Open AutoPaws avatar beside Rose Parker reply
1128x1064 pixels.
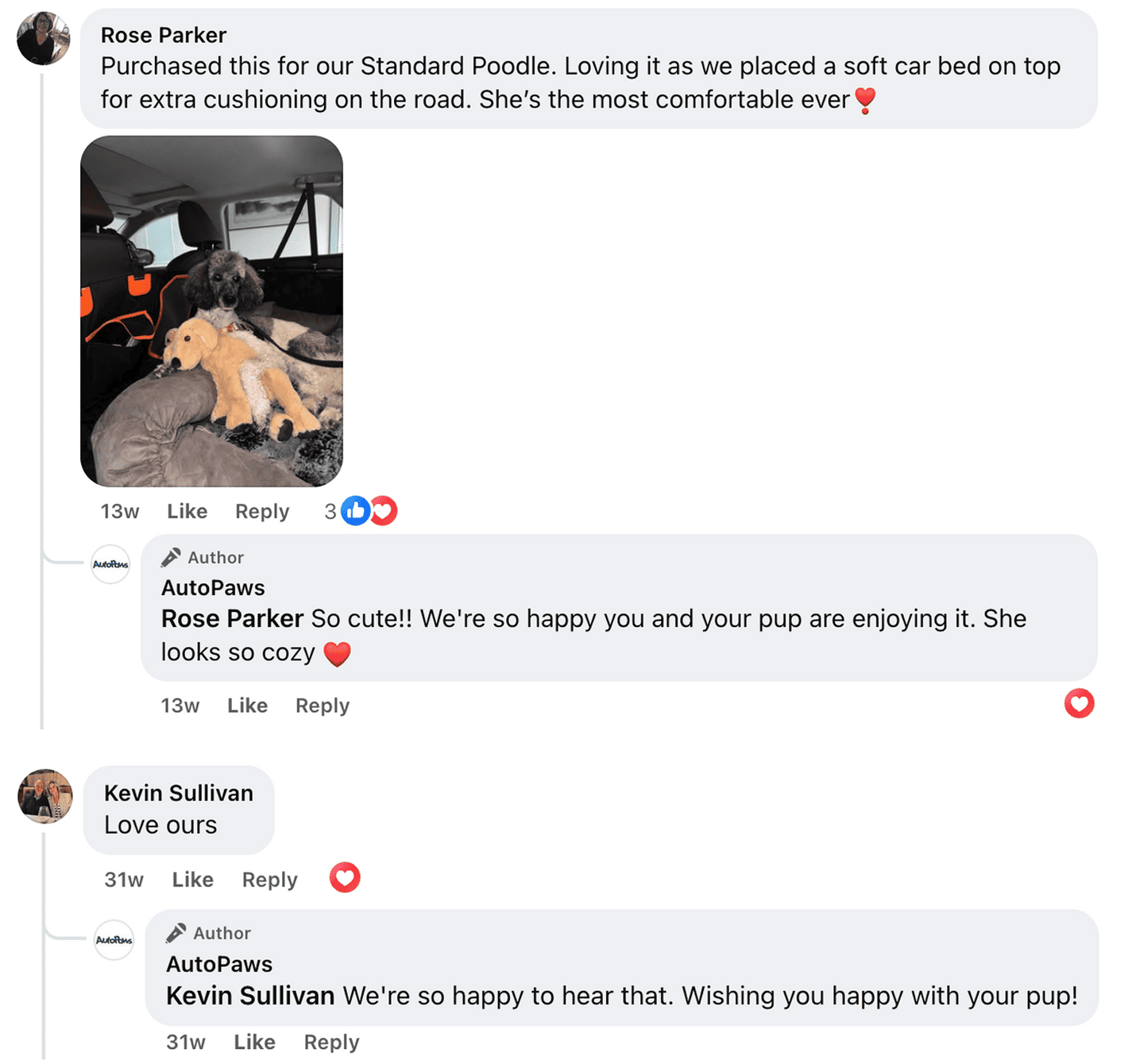[110, 564]
